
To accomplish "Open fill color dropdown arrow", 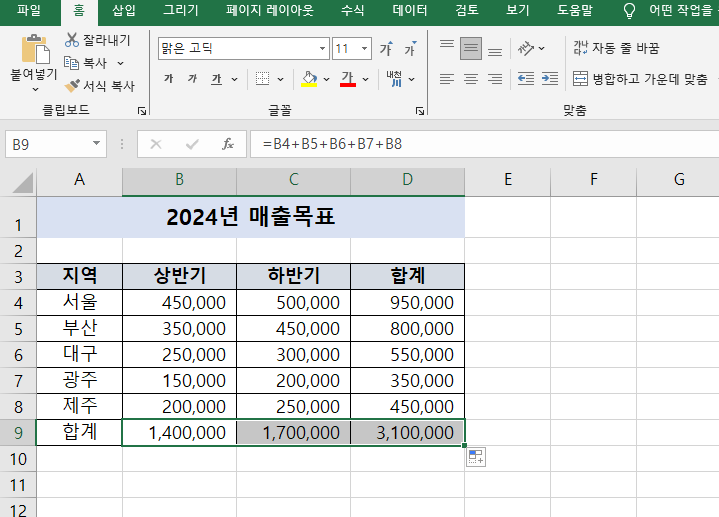I will pyautogui.click(x=326, y=79).
